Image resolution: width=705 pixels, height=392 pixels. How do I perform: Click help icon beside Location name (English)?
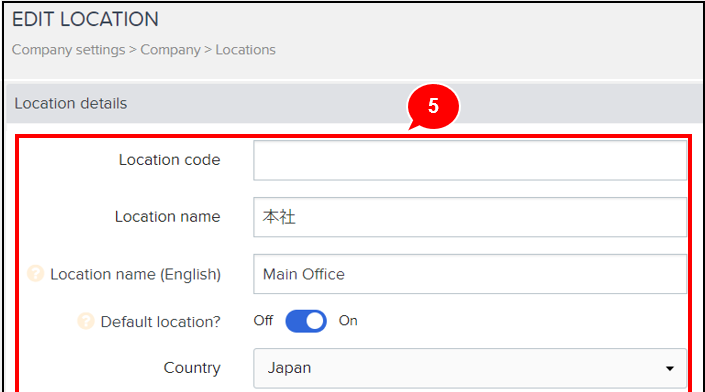pos(36,273)
